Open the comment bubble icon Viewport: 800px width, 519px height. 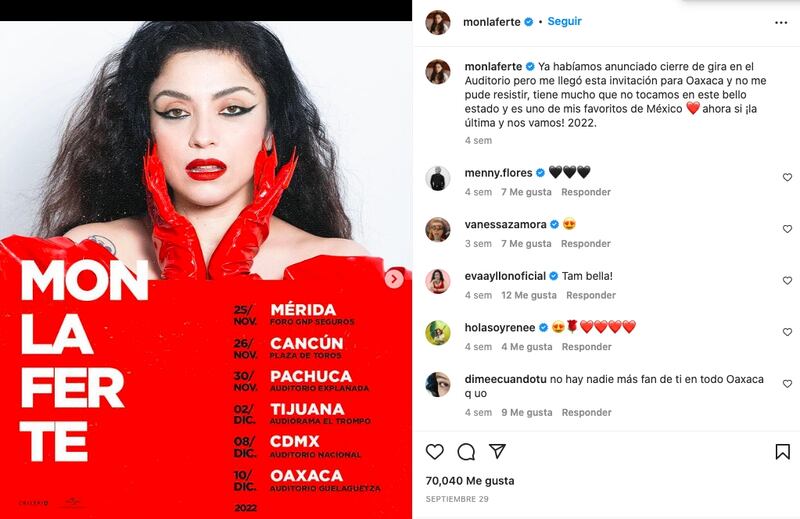(x=466, y=452)
